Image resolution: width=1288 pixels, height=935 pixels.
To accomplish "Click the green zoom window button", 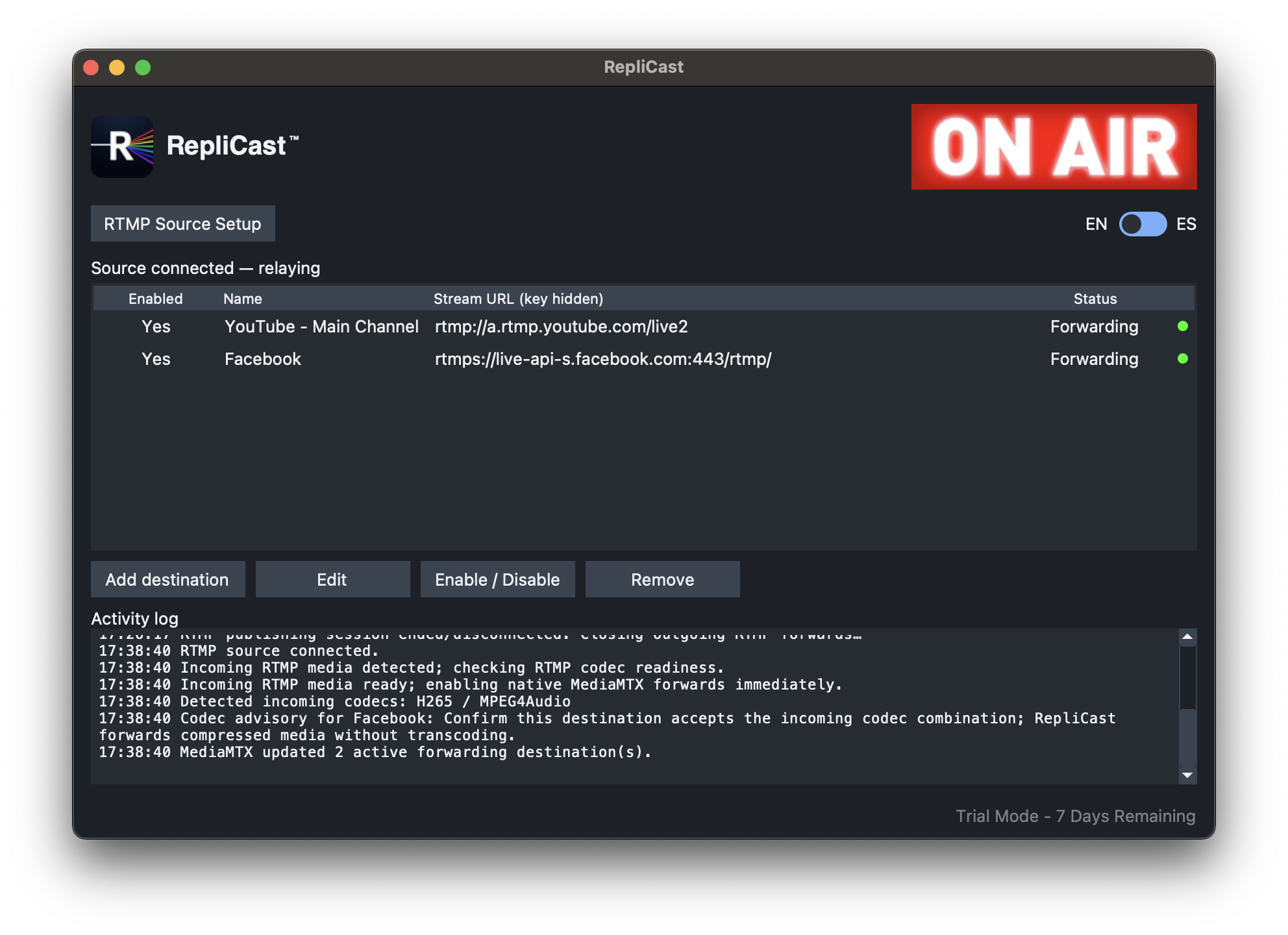I will click(x=143, y=68).
